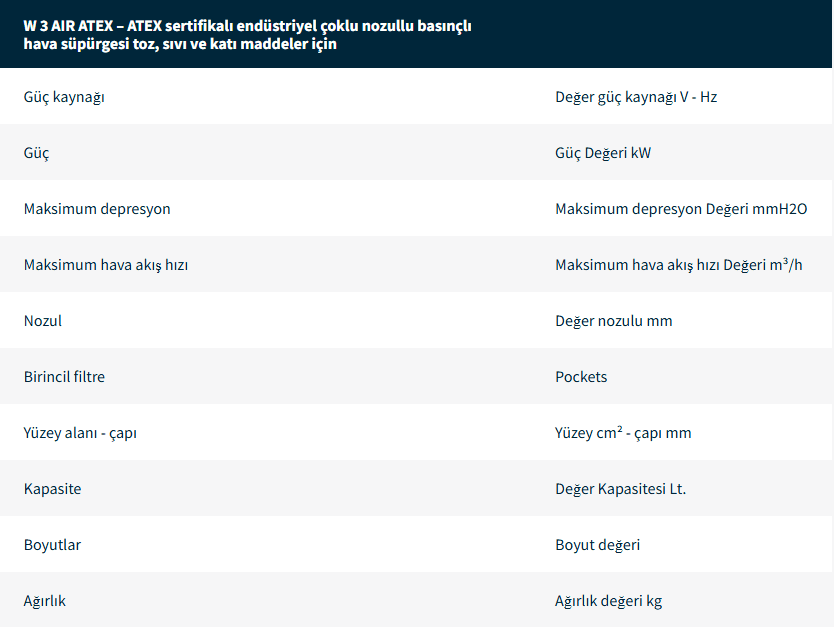Select the 'Birincil filtre' row label
The height and width of the screenshot is (627, 834).
(64, 377)
